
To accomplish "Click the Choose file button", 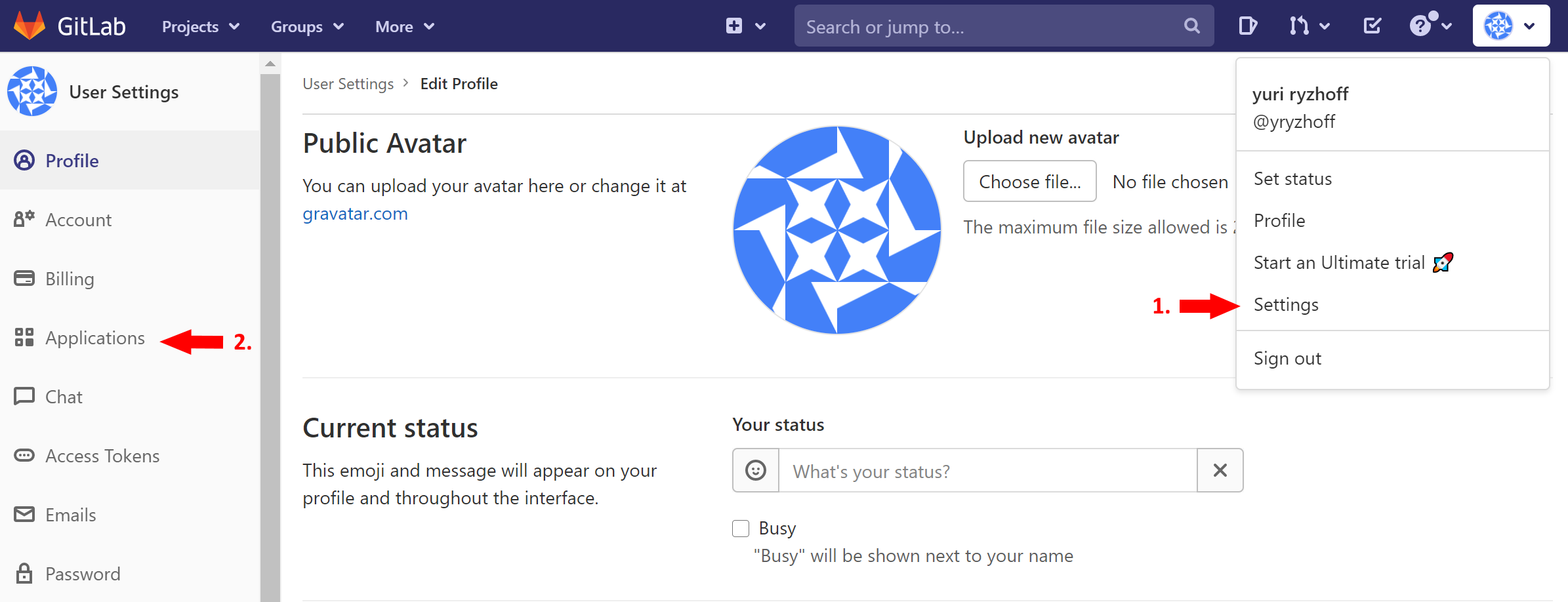I will coord(1029,182).
